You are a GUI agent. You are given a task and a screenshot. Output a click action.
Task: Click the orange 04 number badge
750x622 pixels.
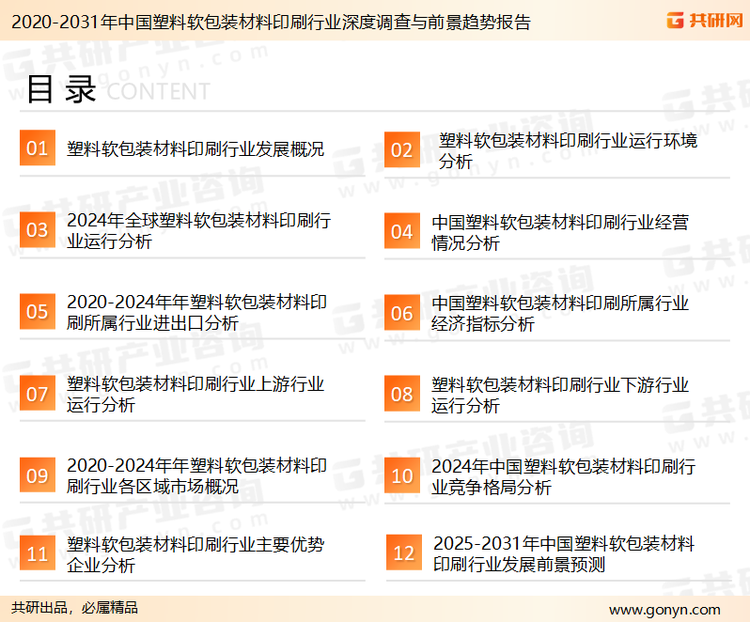point(402,231)
